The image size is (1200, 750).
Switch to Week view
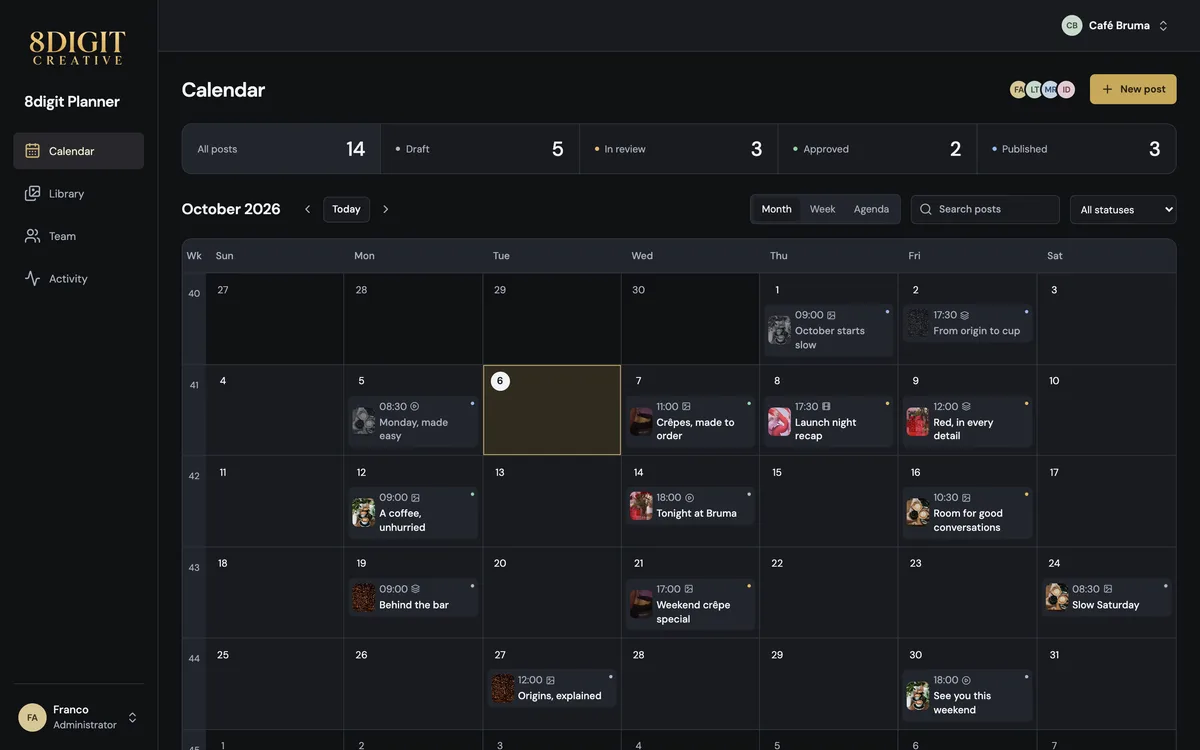point(822,209)
